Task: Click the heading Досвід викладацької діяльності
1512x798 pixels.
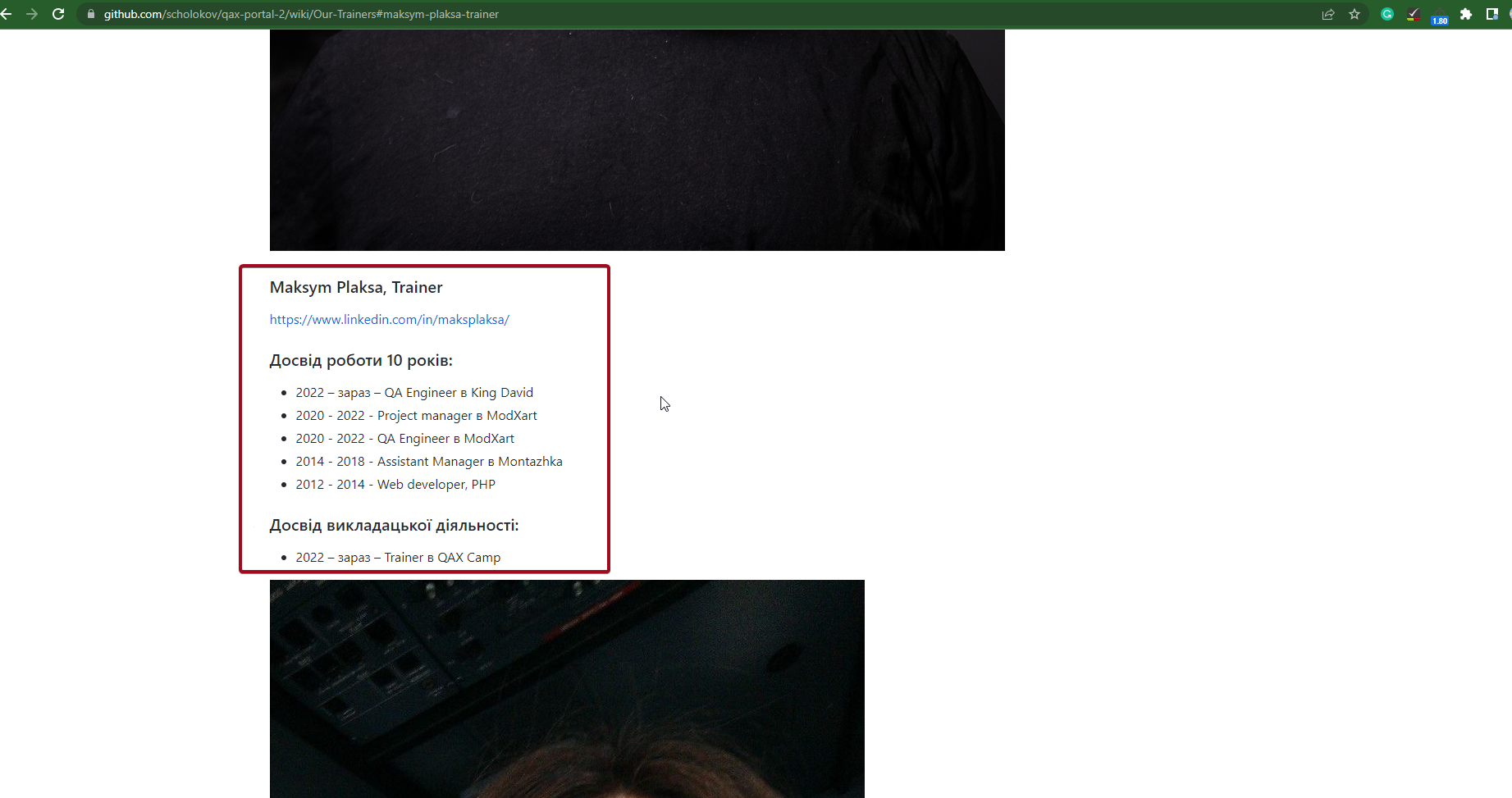Action: 394,525
